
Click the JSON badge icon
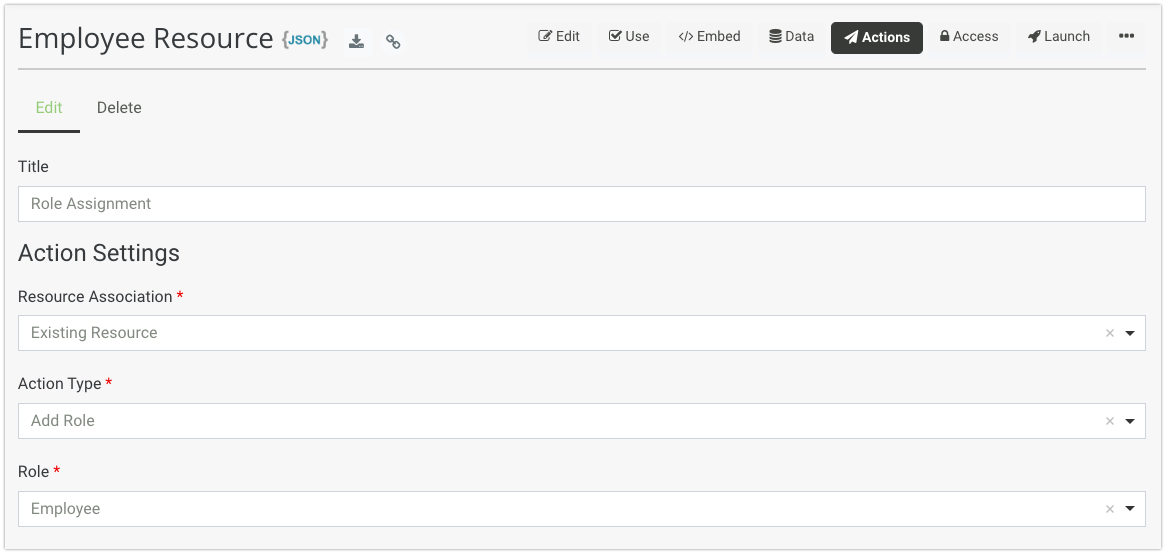click(305, 40)
